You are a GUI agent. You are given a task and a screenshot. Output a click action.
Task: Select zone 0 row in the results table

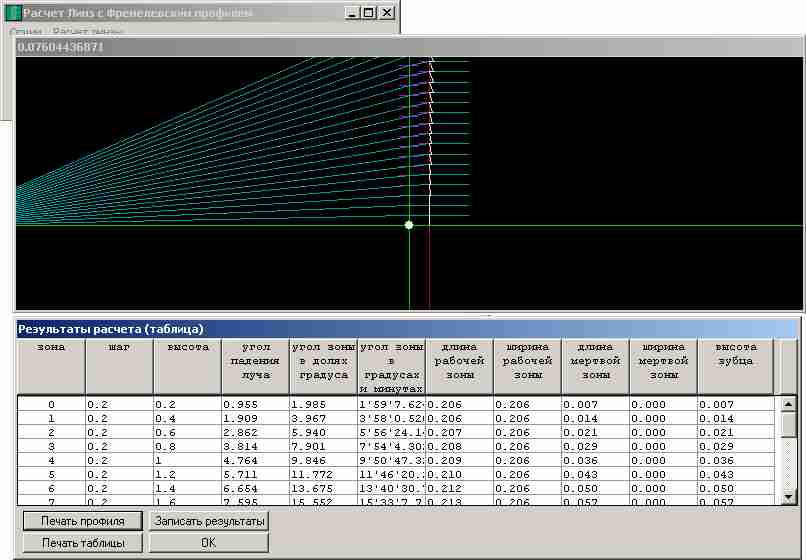[x=51, y=405]
